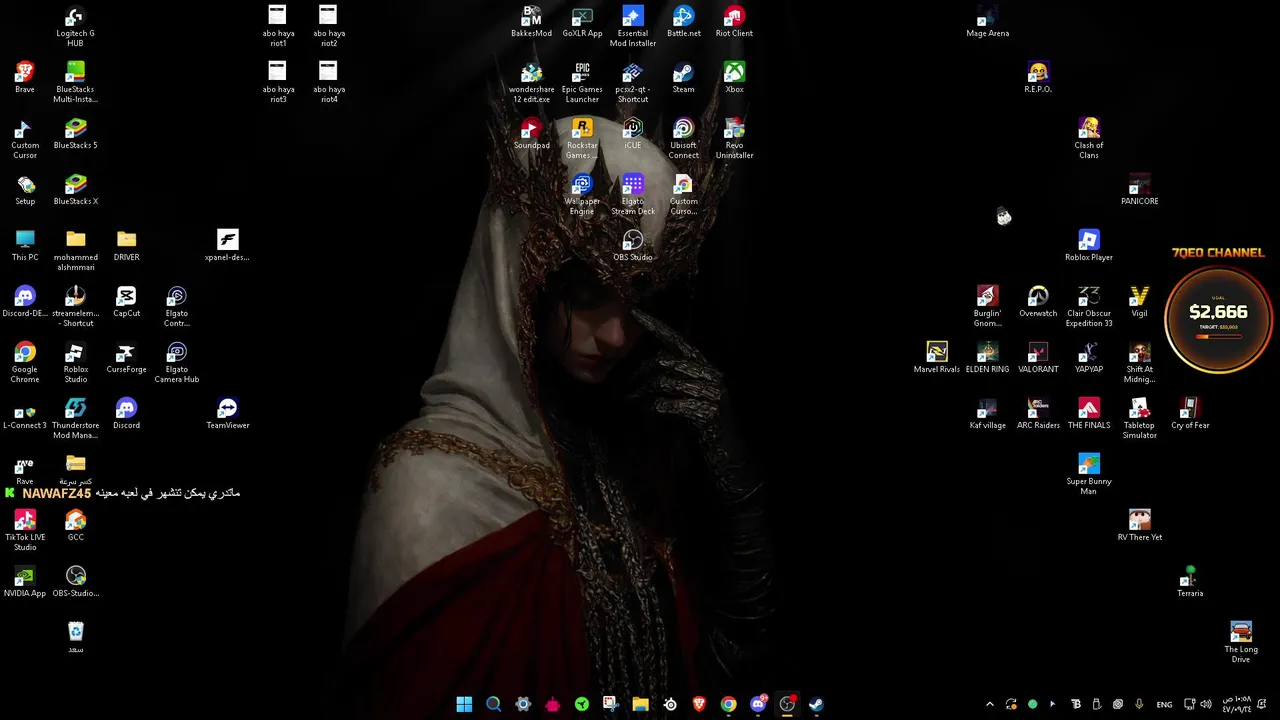The height and width of the screenshot is (720, 1280).
Task: Select the Recycle Bin icon
Action: click(x=75, y=638)
